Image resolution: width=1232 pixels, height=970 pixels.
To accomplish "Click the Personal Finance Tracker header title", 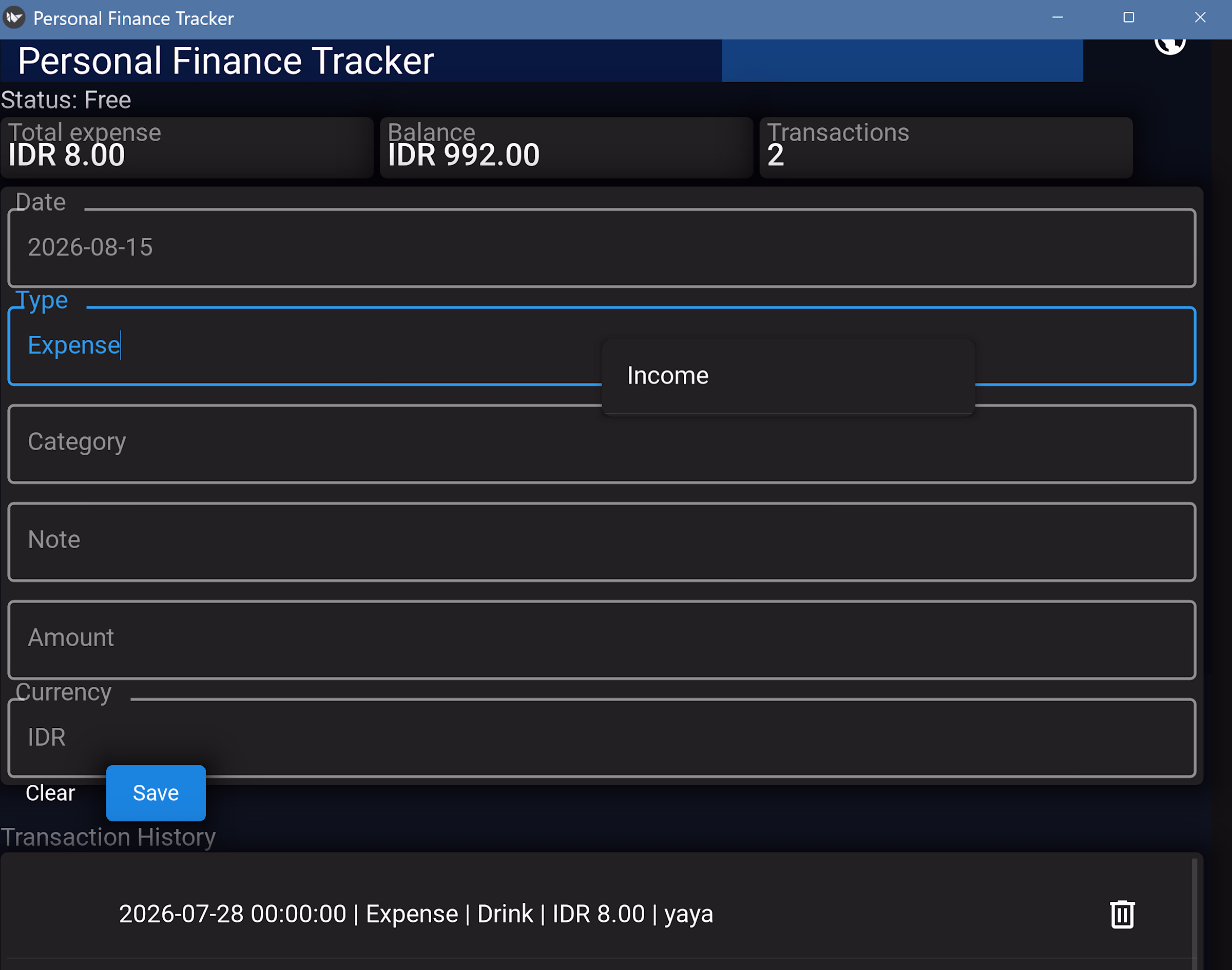I will 226,61.
